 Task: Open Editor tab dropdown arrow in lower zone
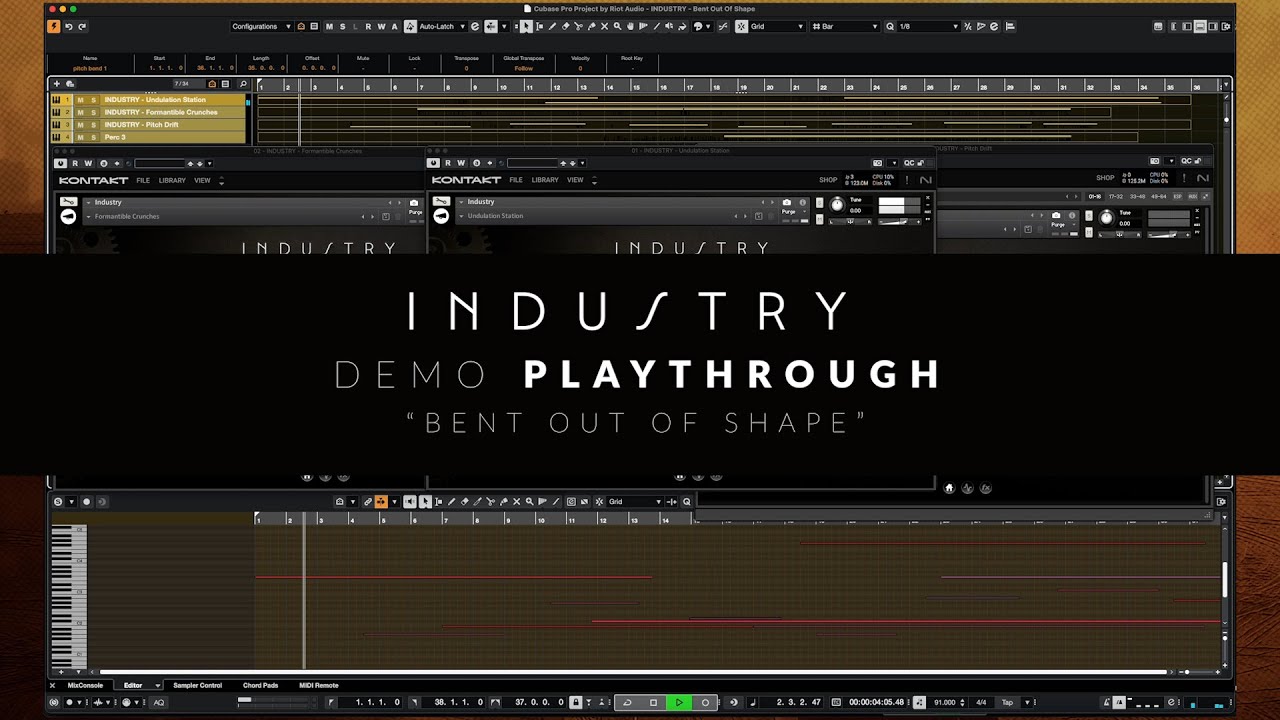(157, 686)
